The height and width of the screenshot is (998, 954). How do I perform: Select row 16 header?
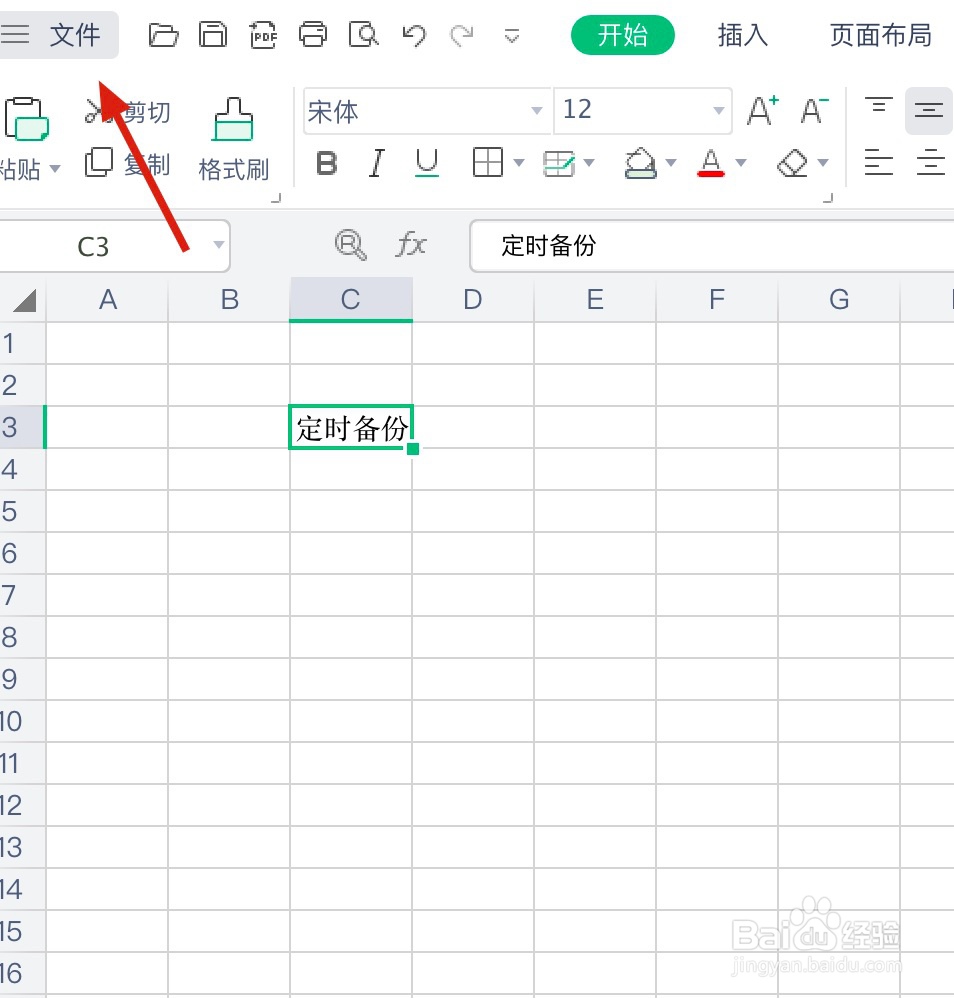click(22, 973)
